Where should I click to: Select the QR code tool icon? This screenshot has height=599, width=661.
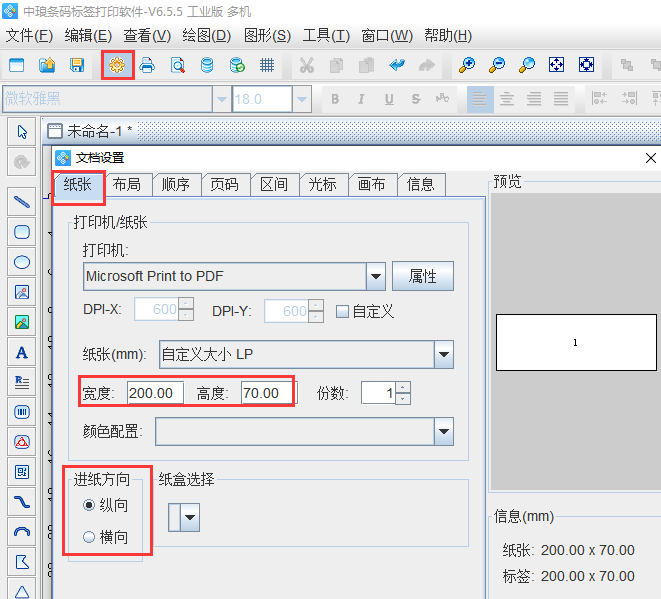22,472
